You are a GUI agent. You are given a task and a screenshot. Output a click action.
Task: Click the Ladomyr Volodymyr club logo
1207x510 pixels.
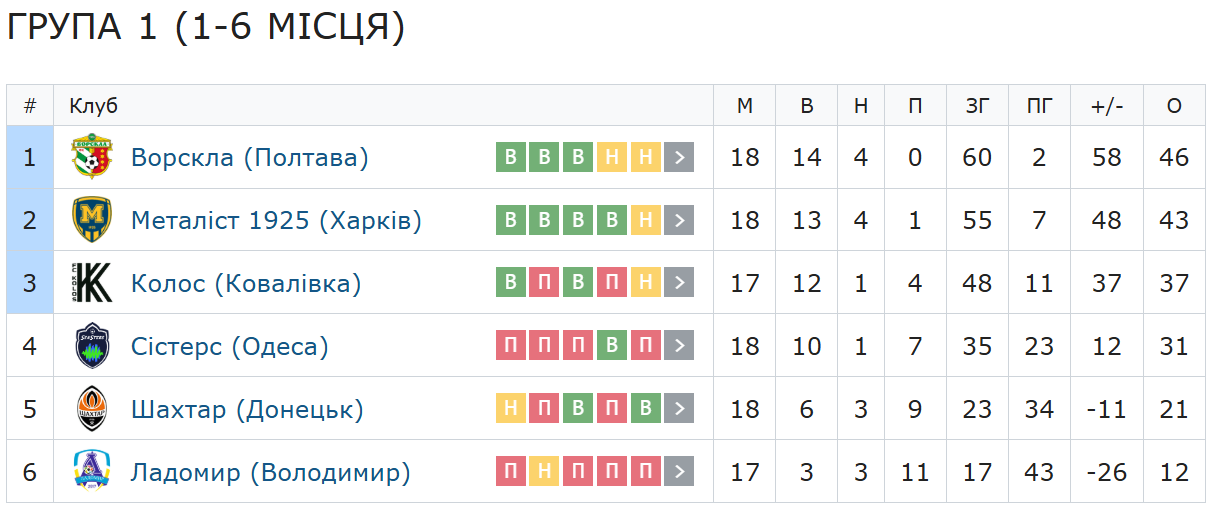(x=91, y=471)
